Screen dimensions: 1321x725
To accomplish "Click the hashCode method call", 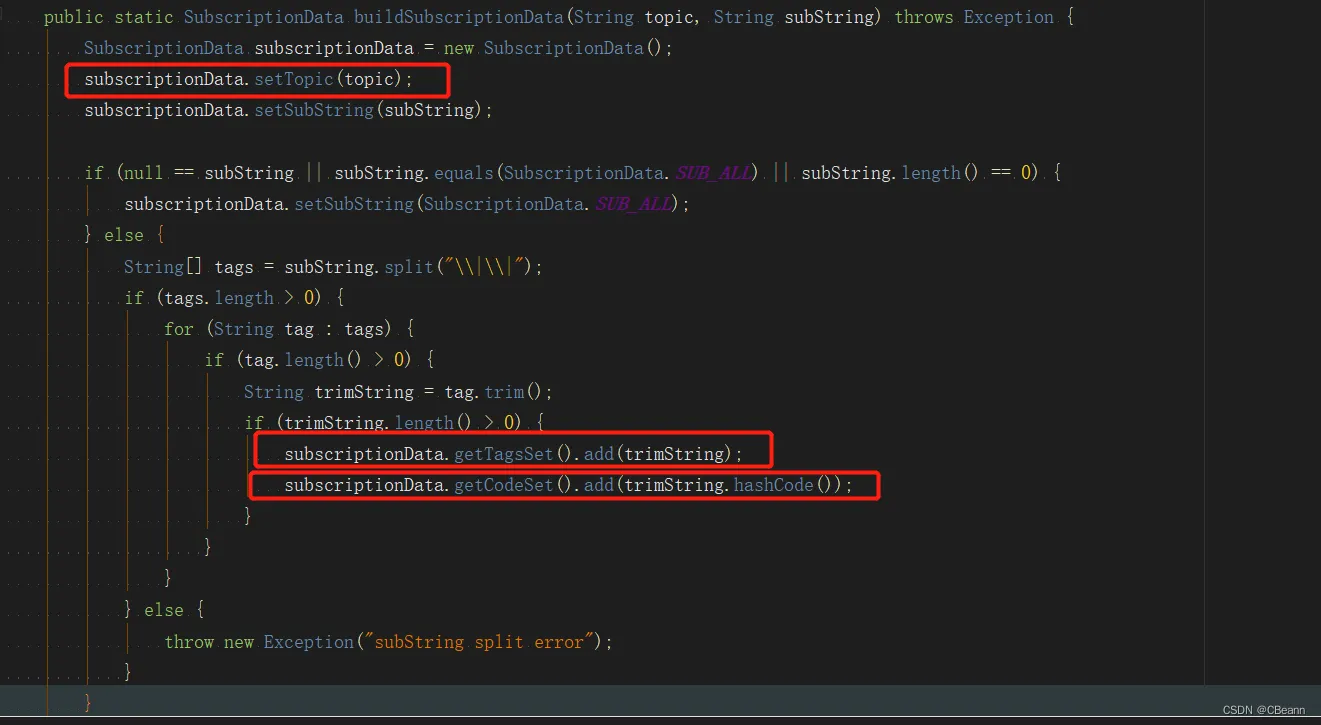I will point(774,485).
